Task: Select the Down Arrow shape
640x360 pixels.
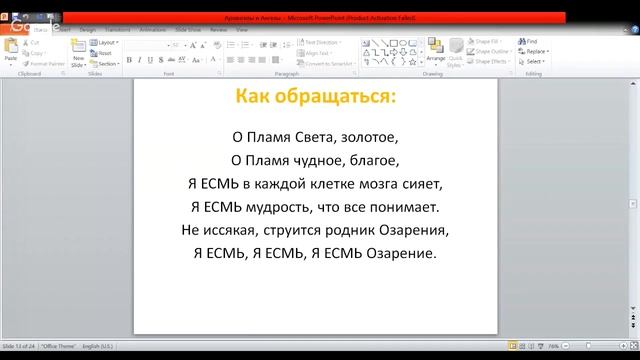Action: coord(403,53)
